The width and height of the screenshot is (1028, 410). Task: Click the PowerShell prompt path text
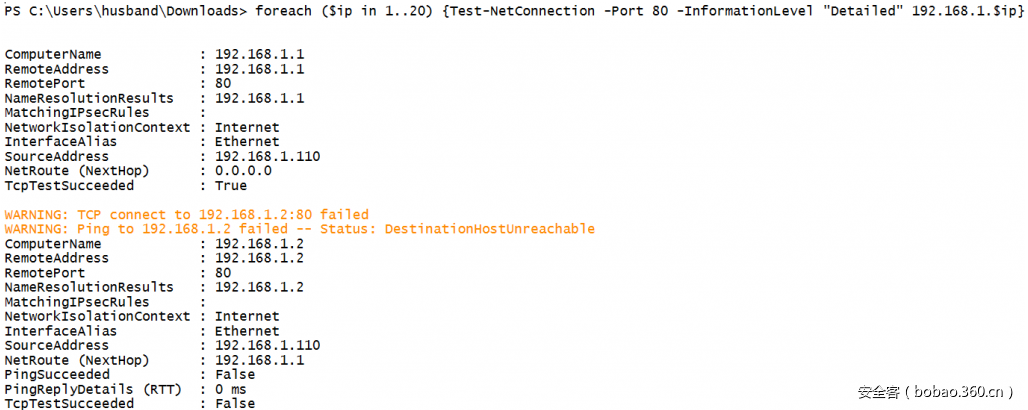point(126,11)
